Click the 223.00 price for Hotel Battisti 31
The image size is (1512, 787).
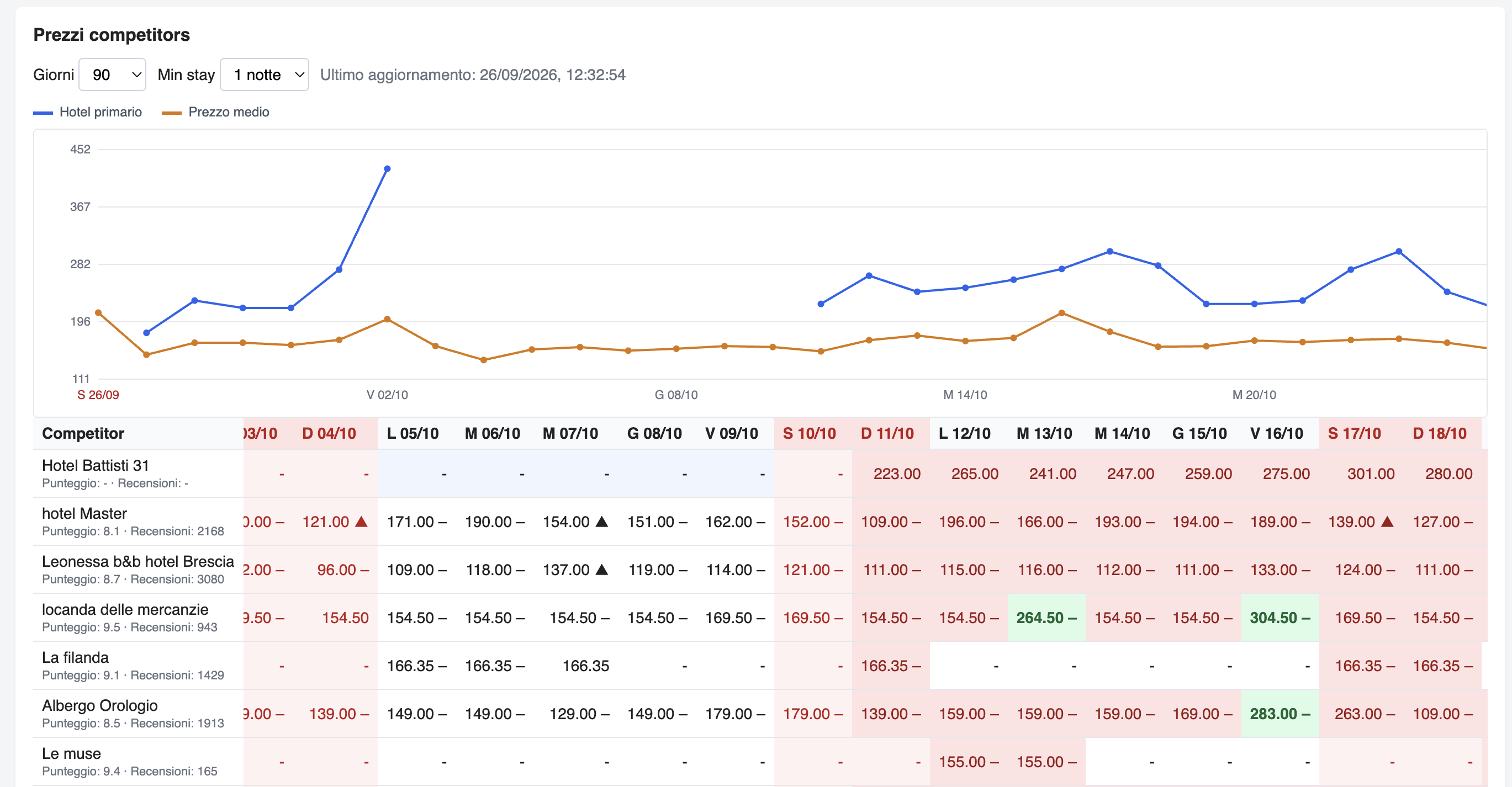pyautogui.click(x=897, y=474)
